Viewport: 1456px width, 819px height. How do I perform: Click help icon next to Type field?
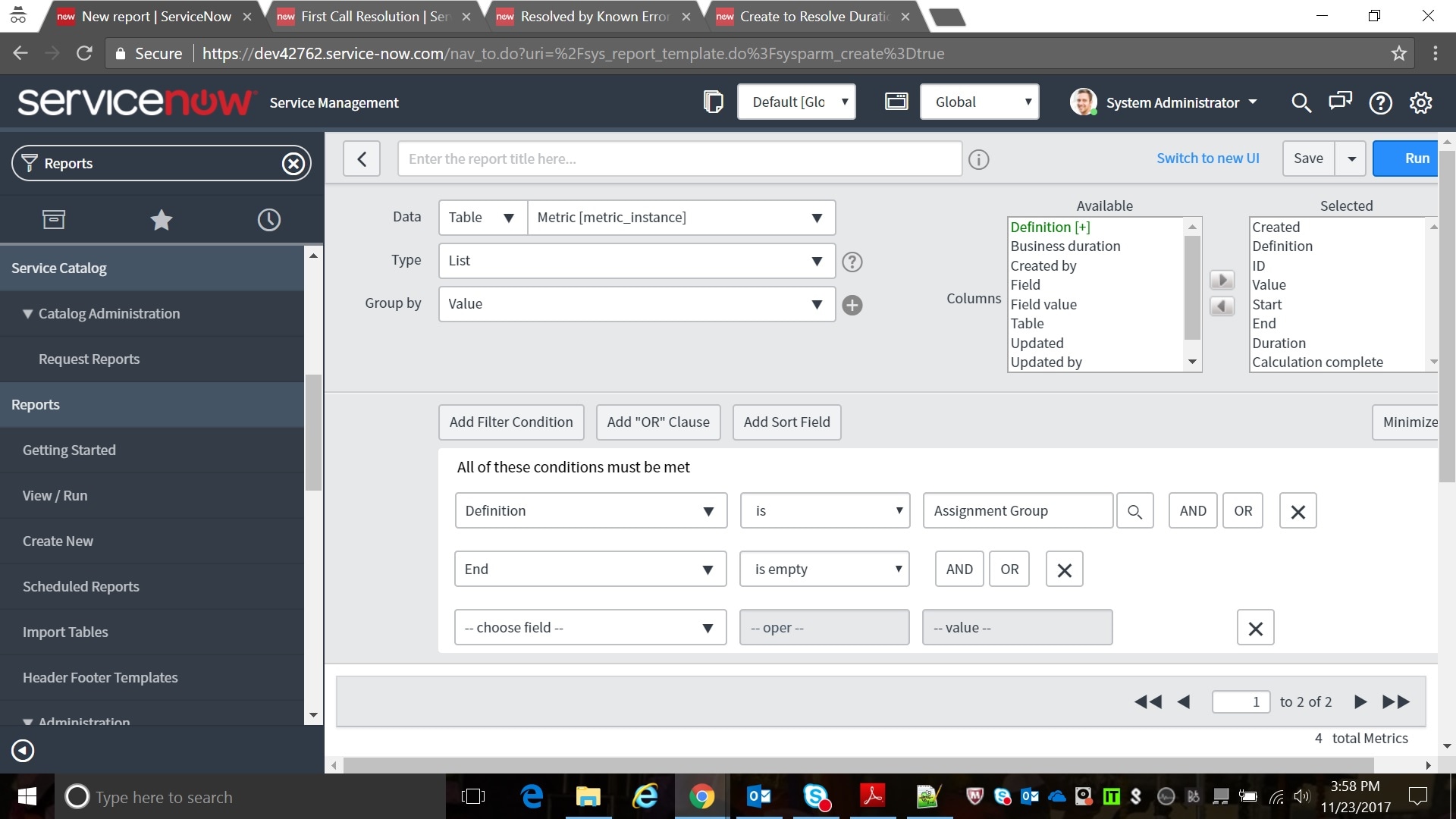pyautogui.click(x=852, y=262)
